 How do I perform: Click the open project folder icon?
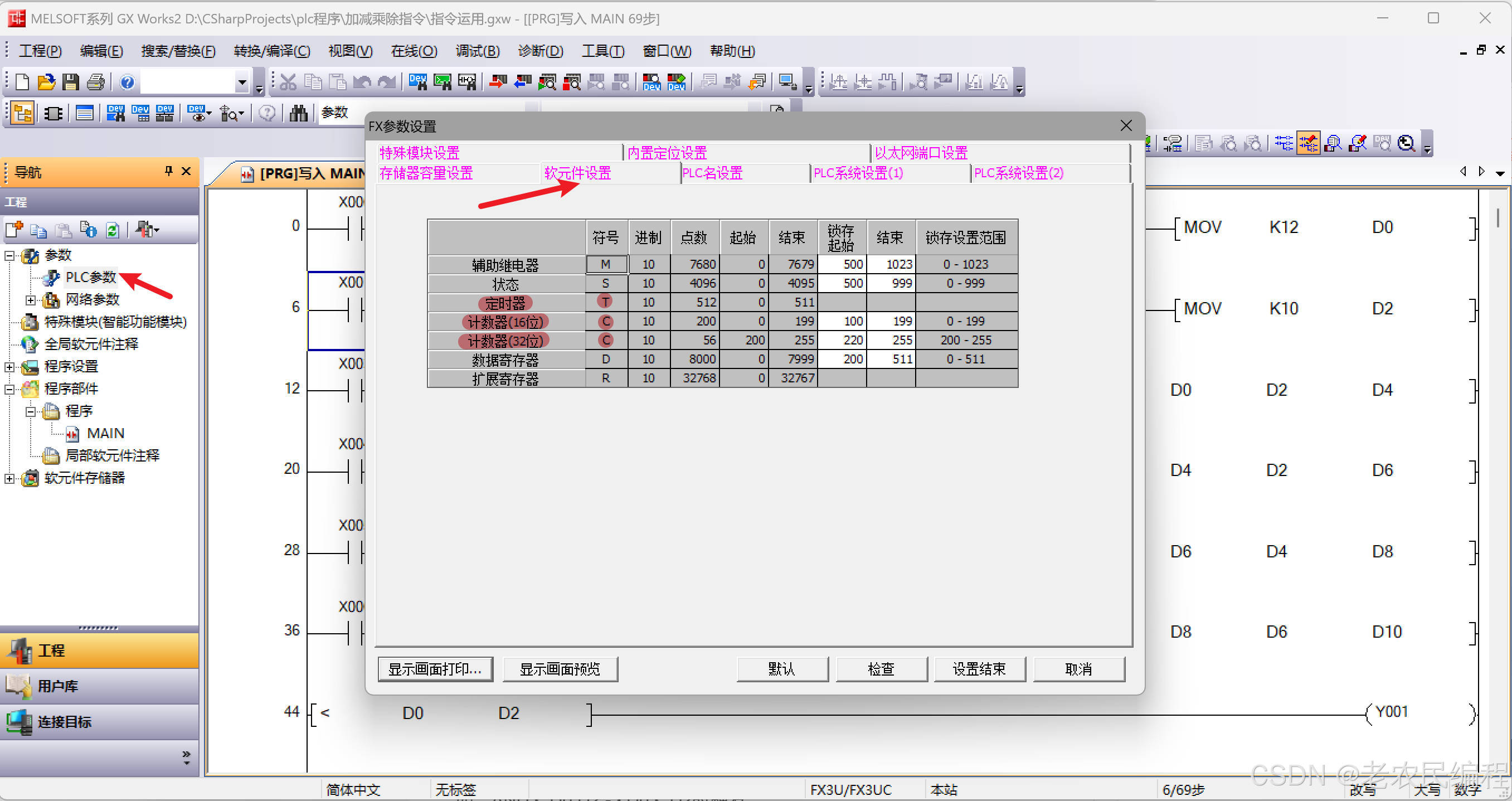click(x=46, y=81)
